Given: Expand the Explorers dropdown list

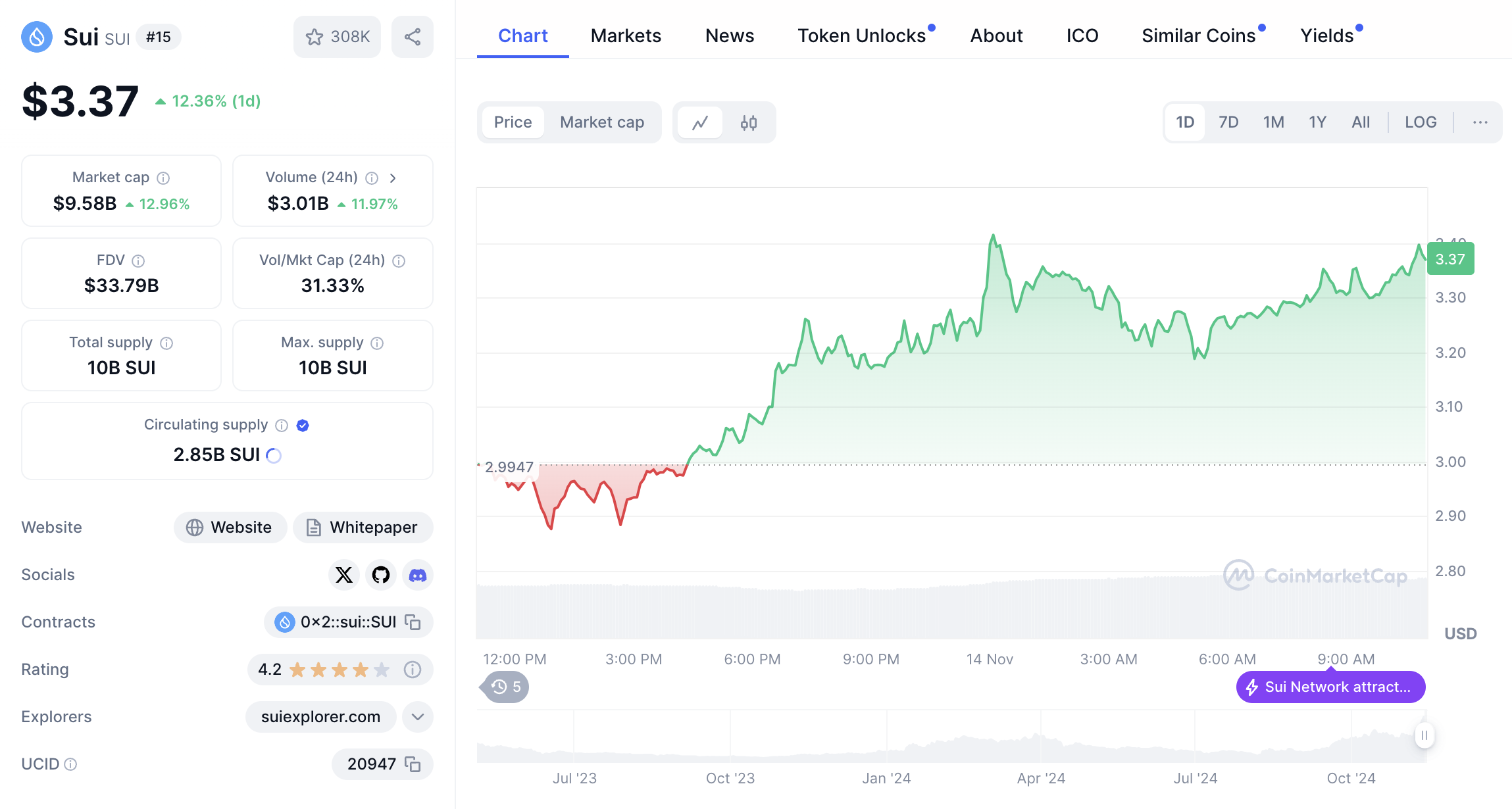Looking at the screenshot, I should (x=418, y=717).
